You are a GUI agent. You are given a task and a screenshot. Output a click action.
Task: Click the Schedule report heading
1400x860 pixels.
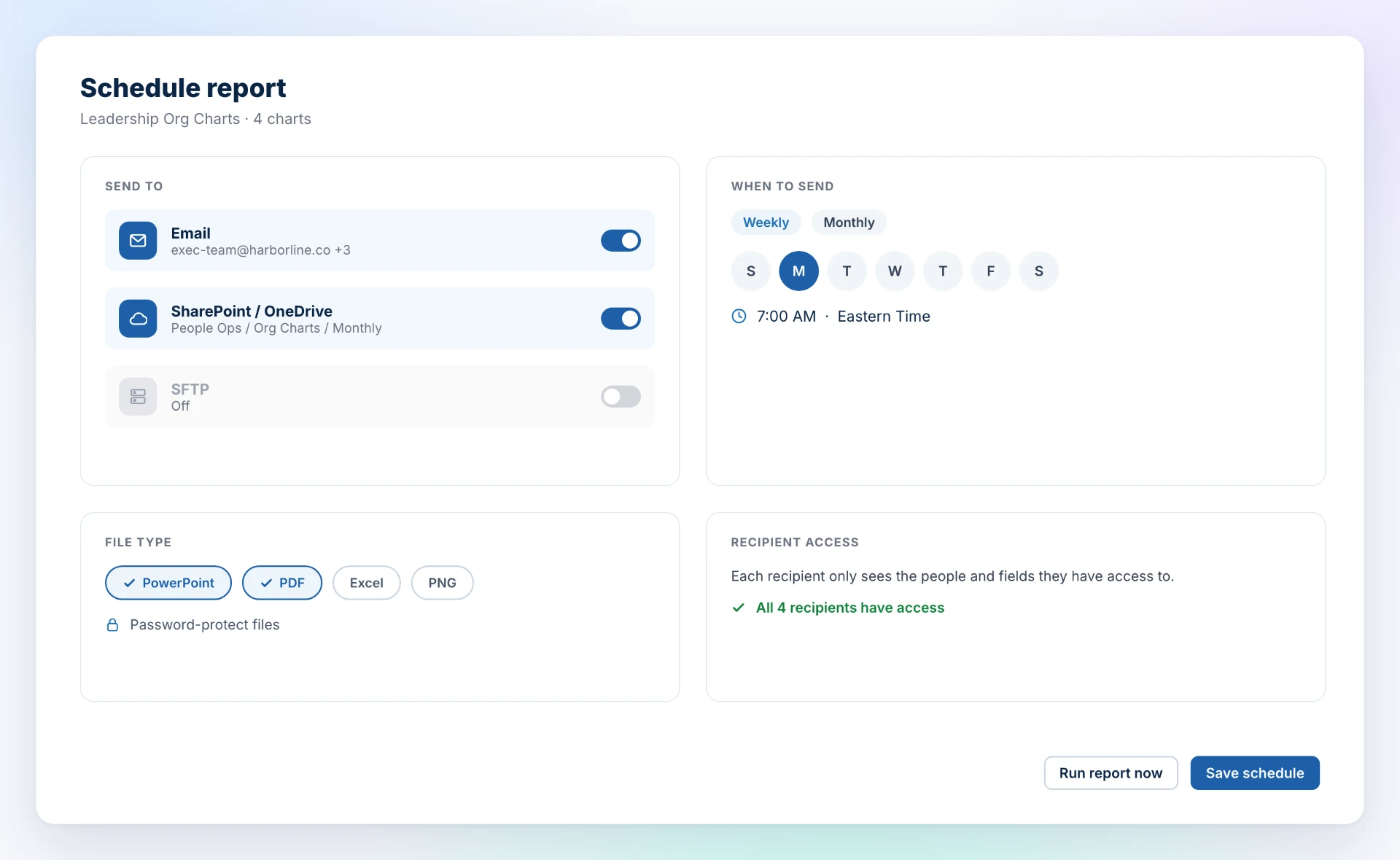click(183, 88)
